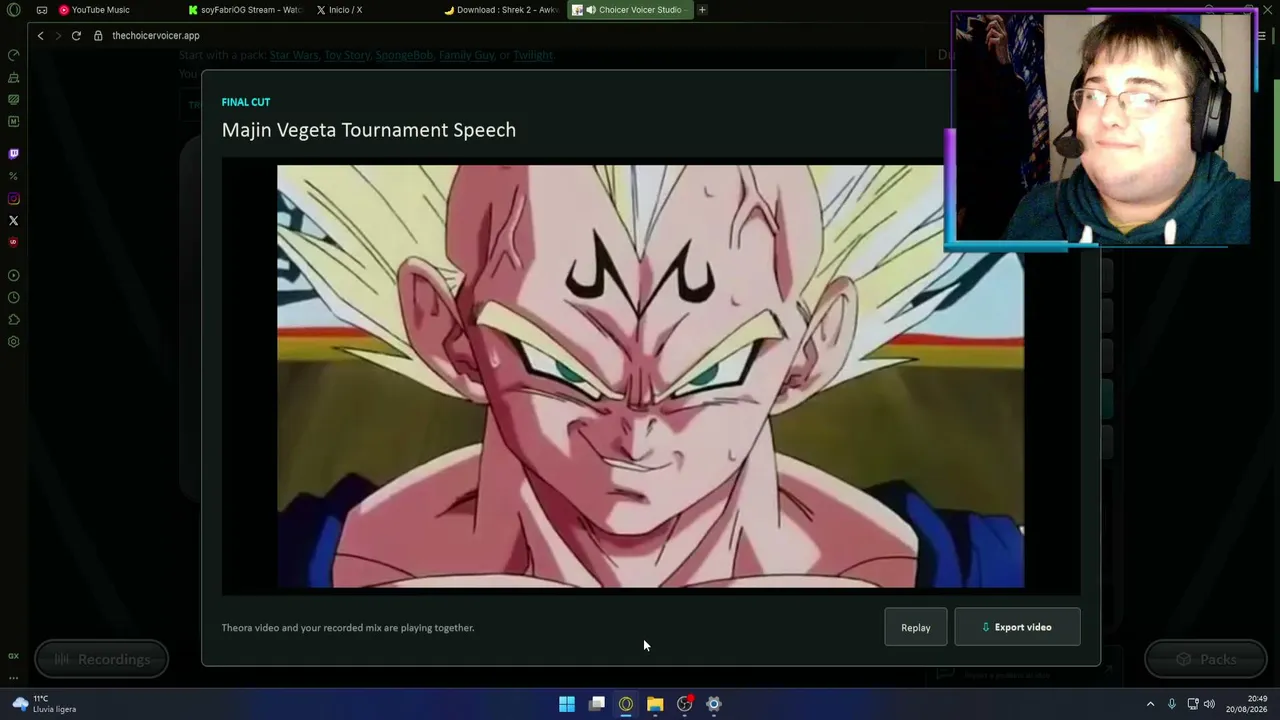1280x720 pixels.
Task: Open the weather widget showing 11°C
Action: 45,704
